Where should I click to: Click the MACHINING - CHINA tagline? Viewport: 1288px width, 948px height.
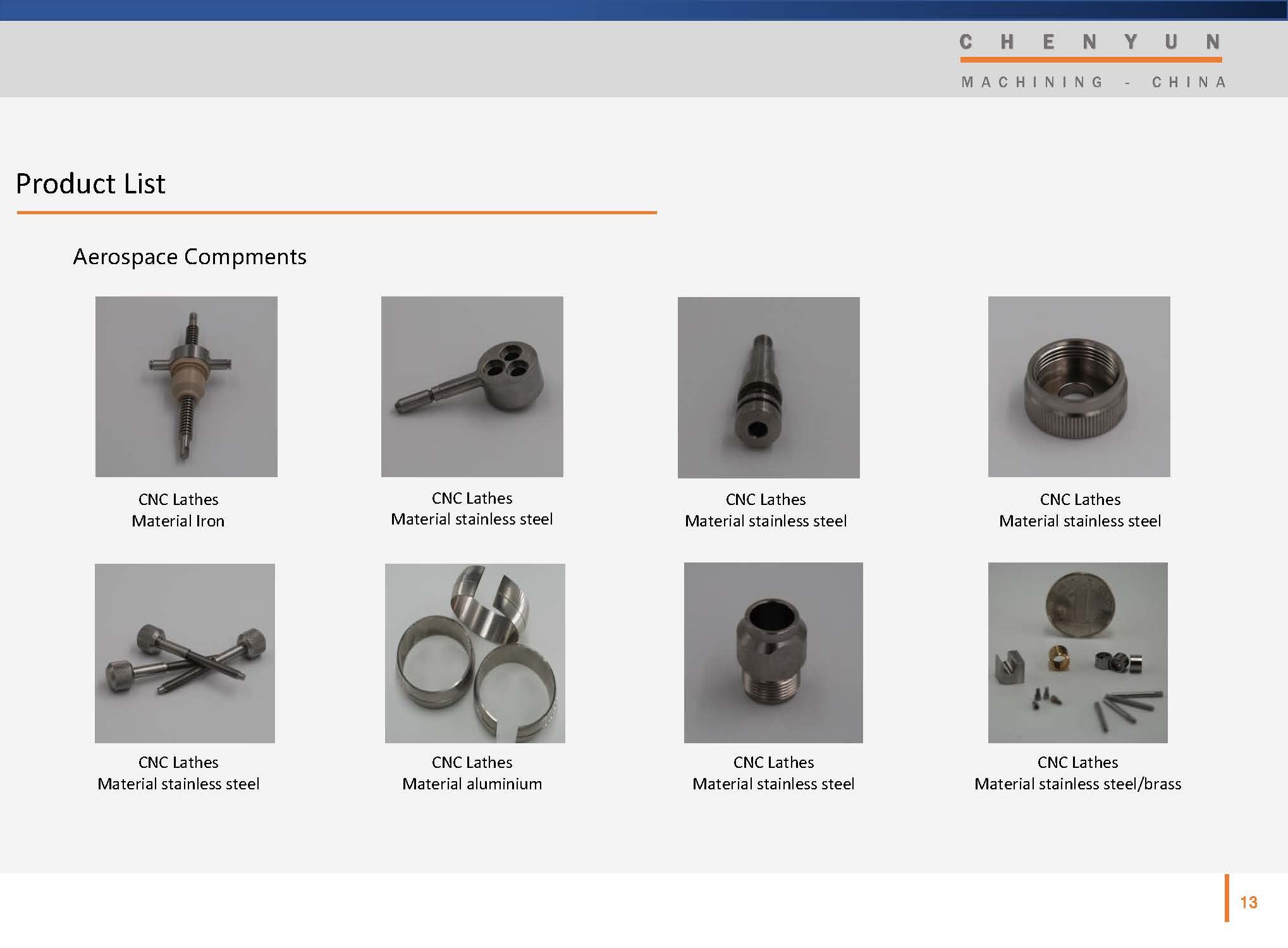1094,82
